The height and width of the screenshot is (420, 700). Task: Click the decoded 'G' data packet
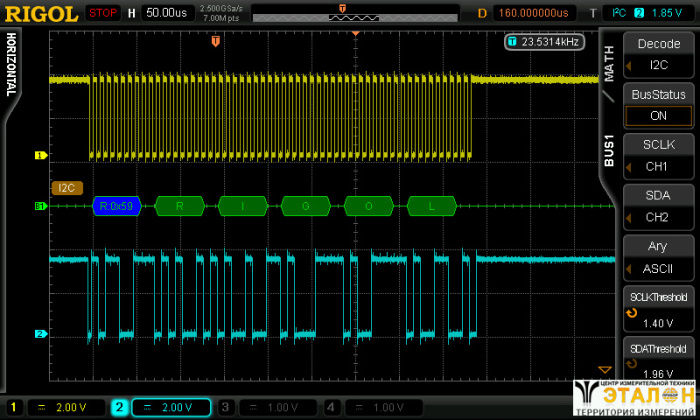pos(305,207)
